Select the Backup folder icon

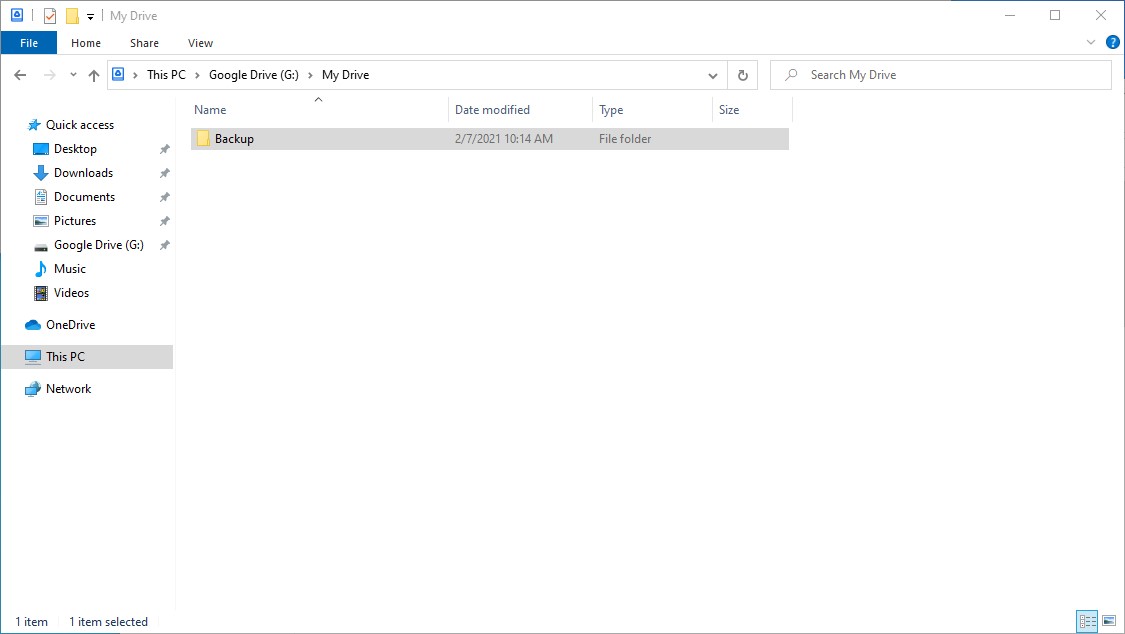tap(203, 139)
